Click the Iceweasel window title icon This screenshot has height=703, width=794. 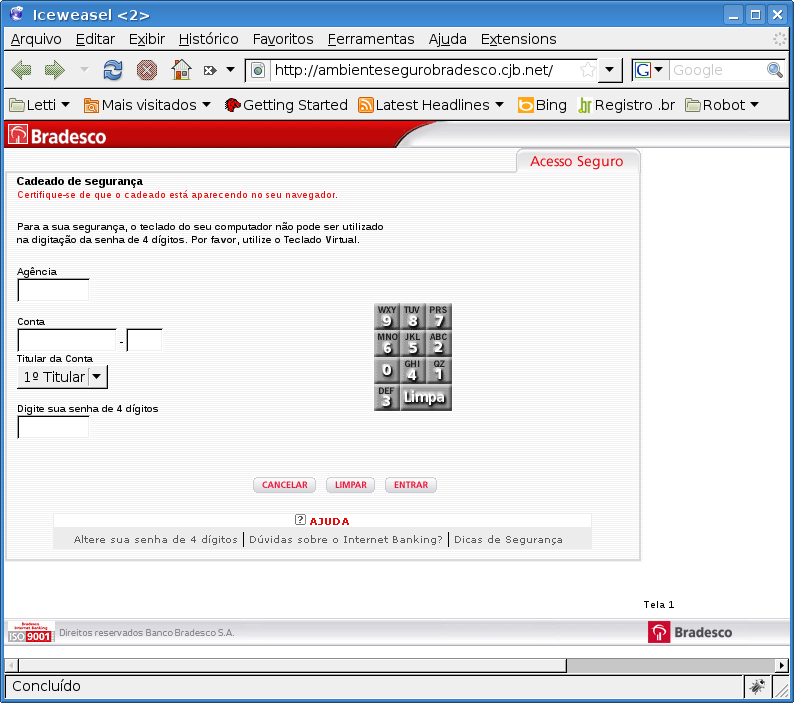(x=17, y=14)
